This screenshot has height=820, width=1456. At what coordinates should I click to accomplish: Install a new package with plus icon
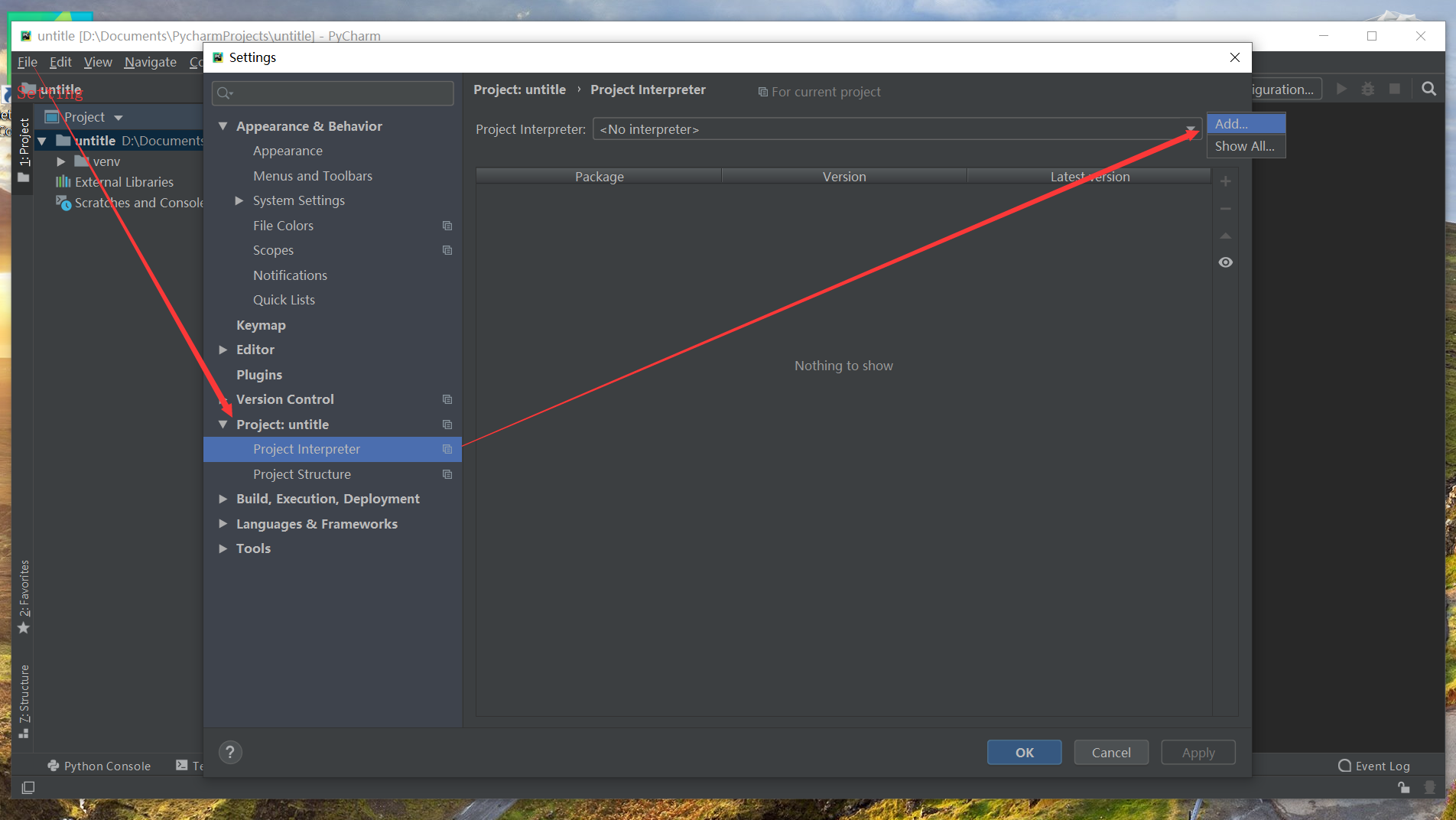[x=1225, y=181]
